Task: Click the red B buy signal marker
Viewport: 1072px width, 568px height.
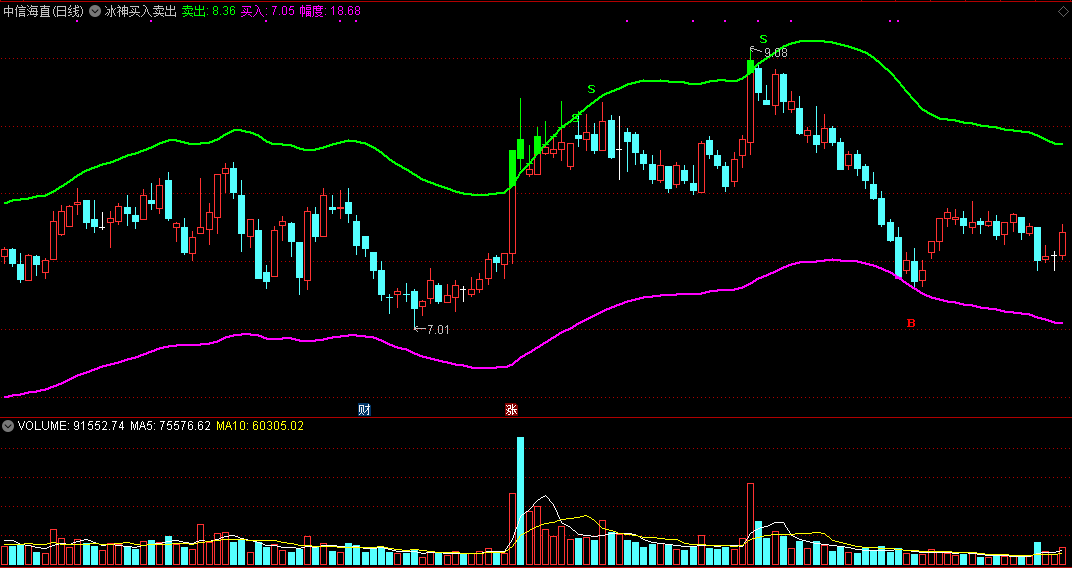Action: (x=911, y=323)
